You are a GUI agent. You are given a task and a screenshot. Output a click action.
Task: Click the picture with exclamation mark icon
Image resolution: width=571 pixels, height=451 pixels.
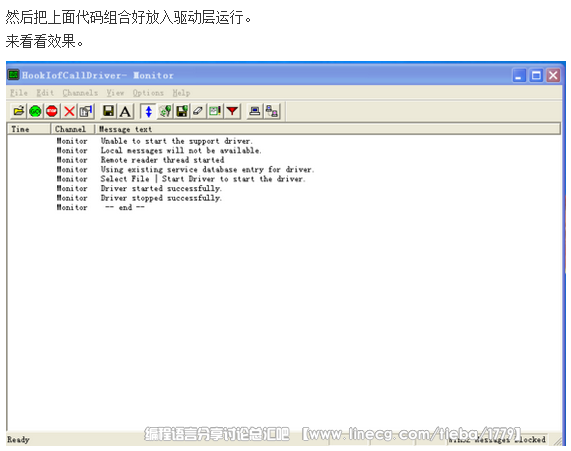coord(215,111)
